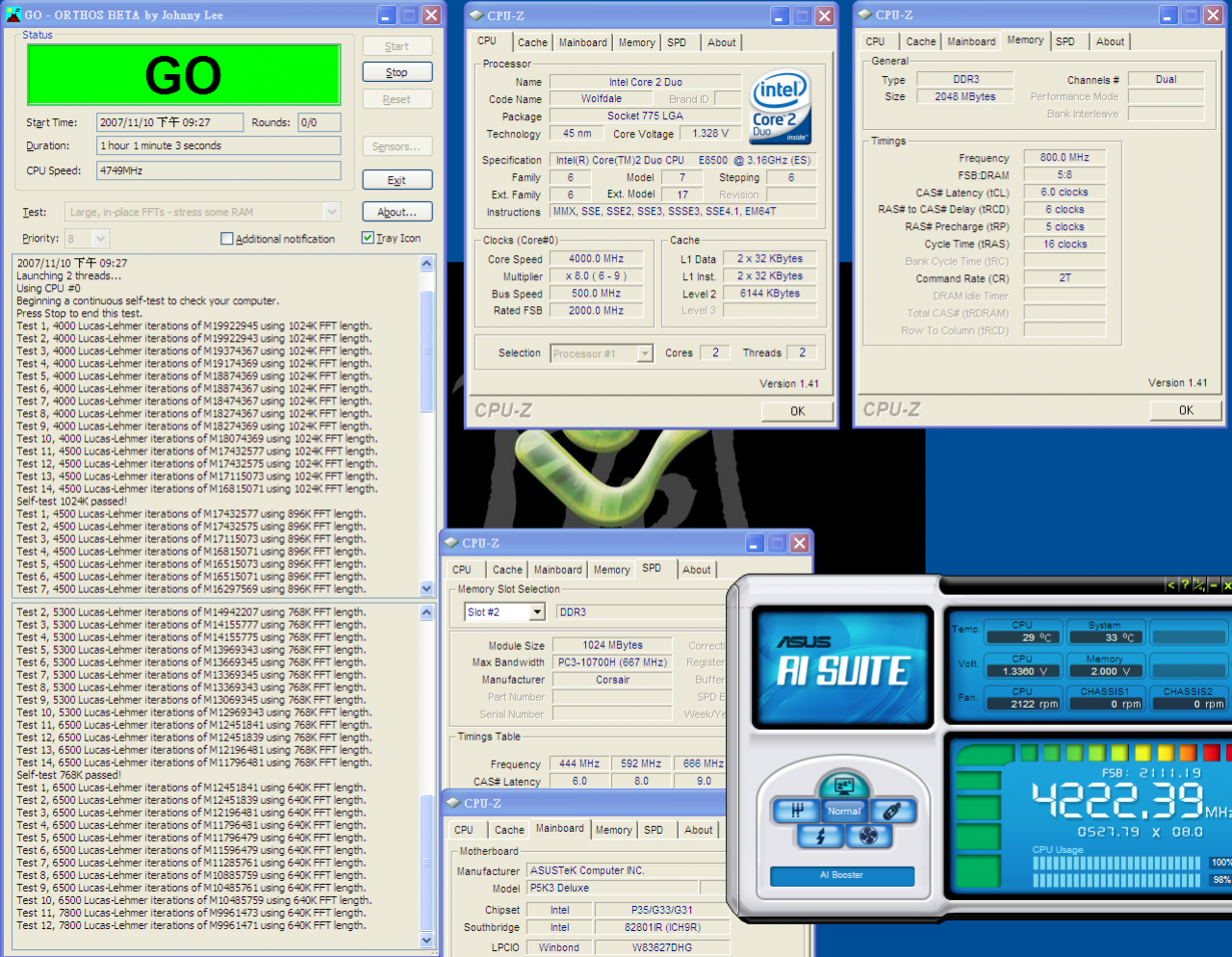Click the AI Booster label button
This screenshot has width=1232, height=957.
[x=842, y=875]
